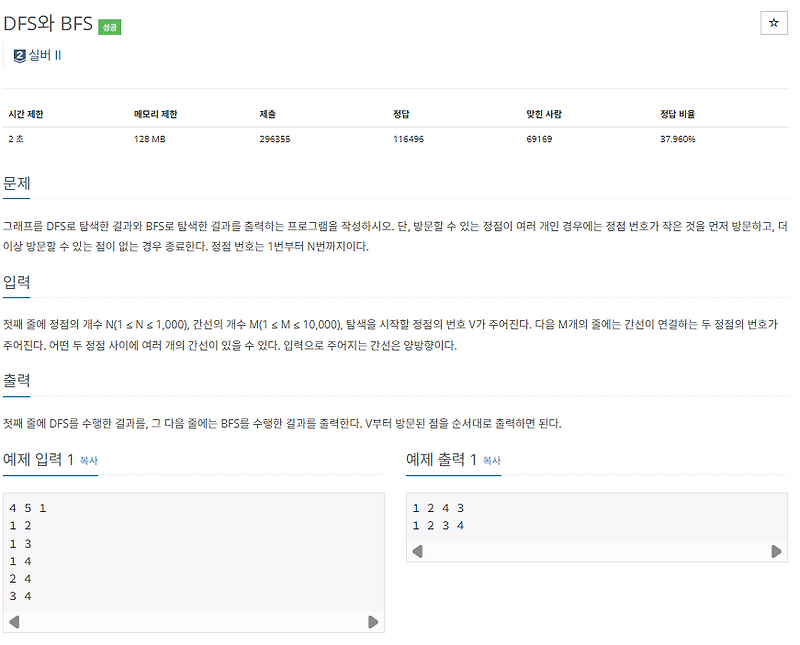
Task: Click the sample output horizontal scrollbar
Action: (599, 549)
